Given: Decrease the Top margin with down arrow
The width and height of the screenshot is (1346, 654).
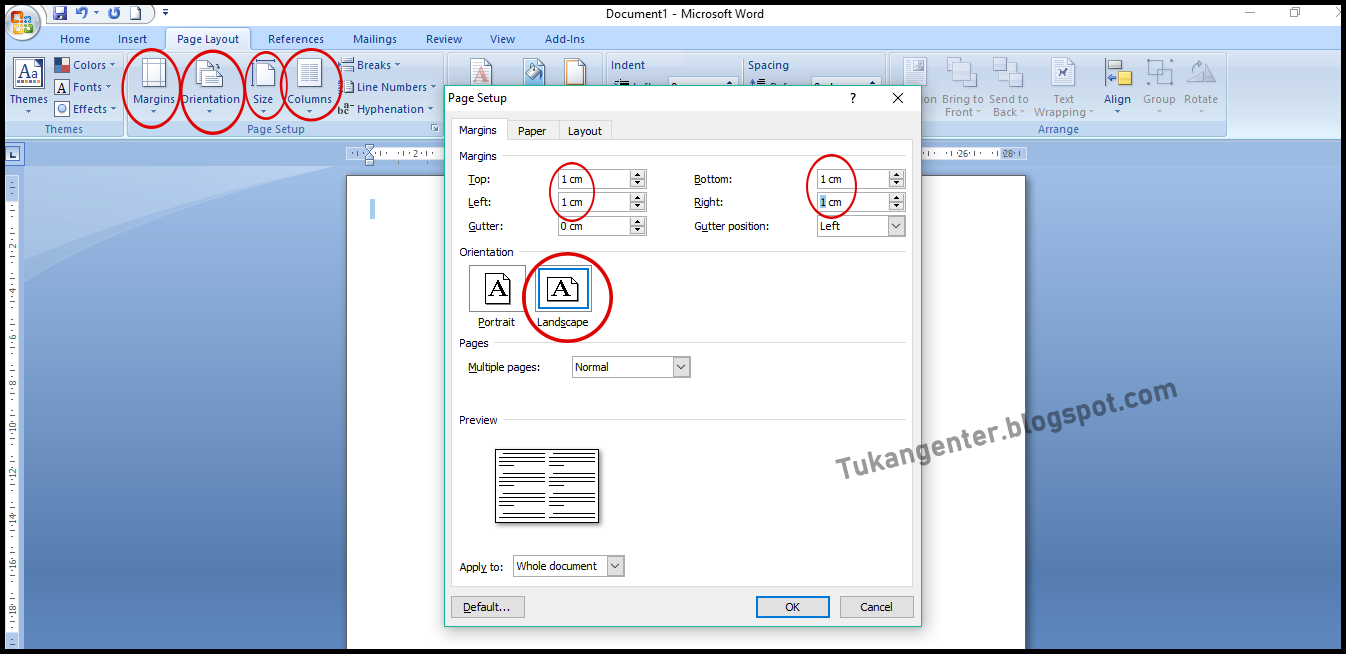Looking at the screenshot, I should pos(638,184).
